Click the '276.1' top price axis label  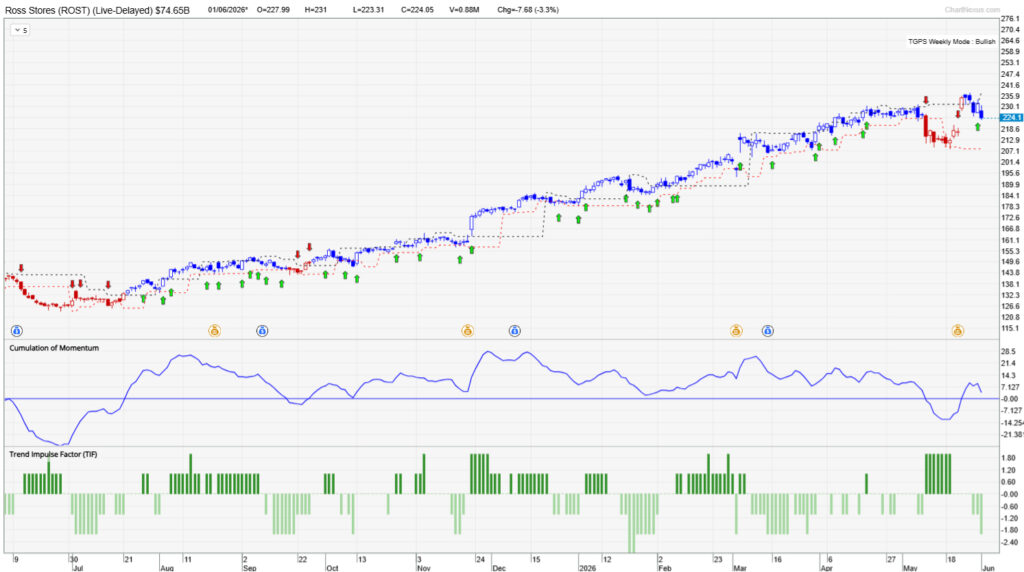click(1010, 19)
